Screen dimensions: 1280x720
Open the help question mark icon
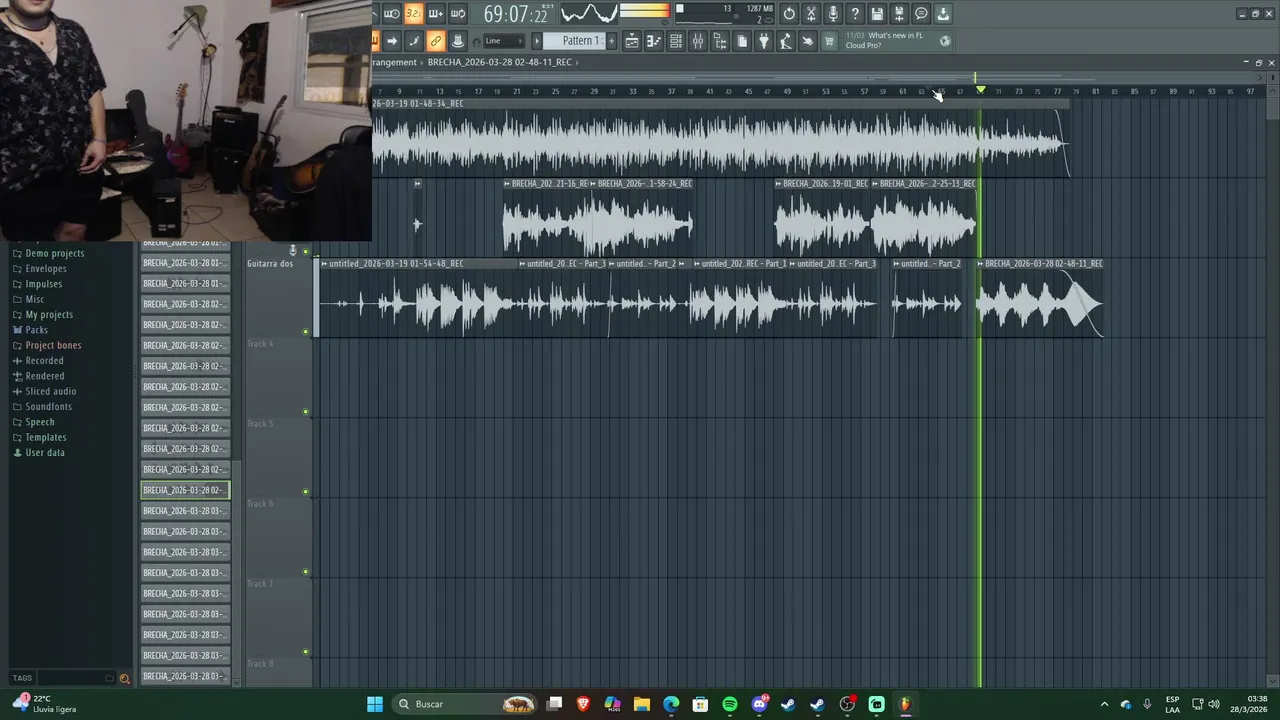coord(855,14)
